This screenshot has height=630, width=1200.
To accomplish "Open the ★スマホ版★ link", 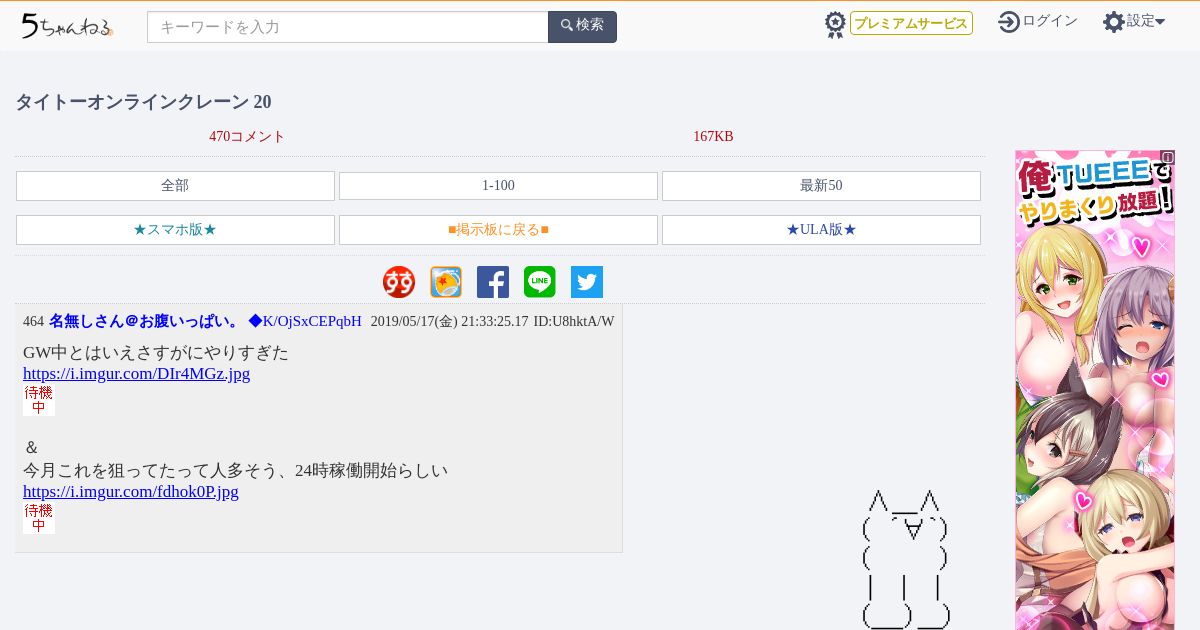I will point(175,230).
